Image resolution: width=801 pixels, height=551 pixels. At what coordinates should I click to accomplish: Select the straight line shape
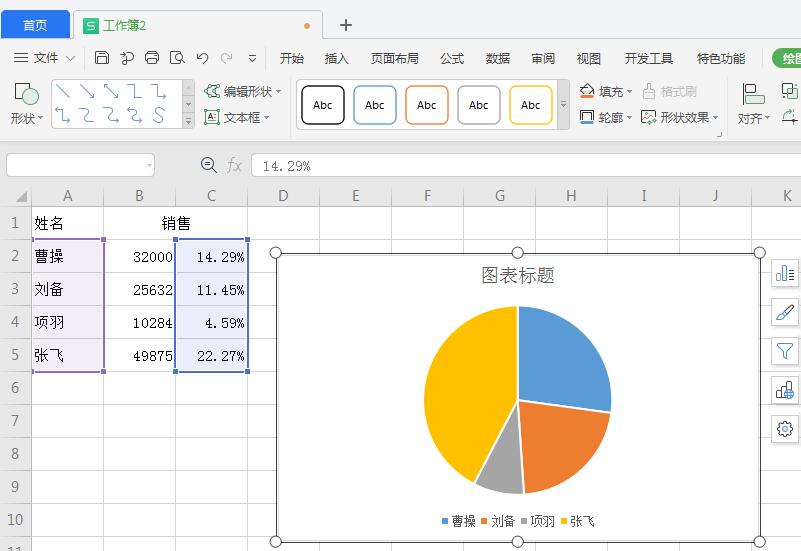pos(63,91)
